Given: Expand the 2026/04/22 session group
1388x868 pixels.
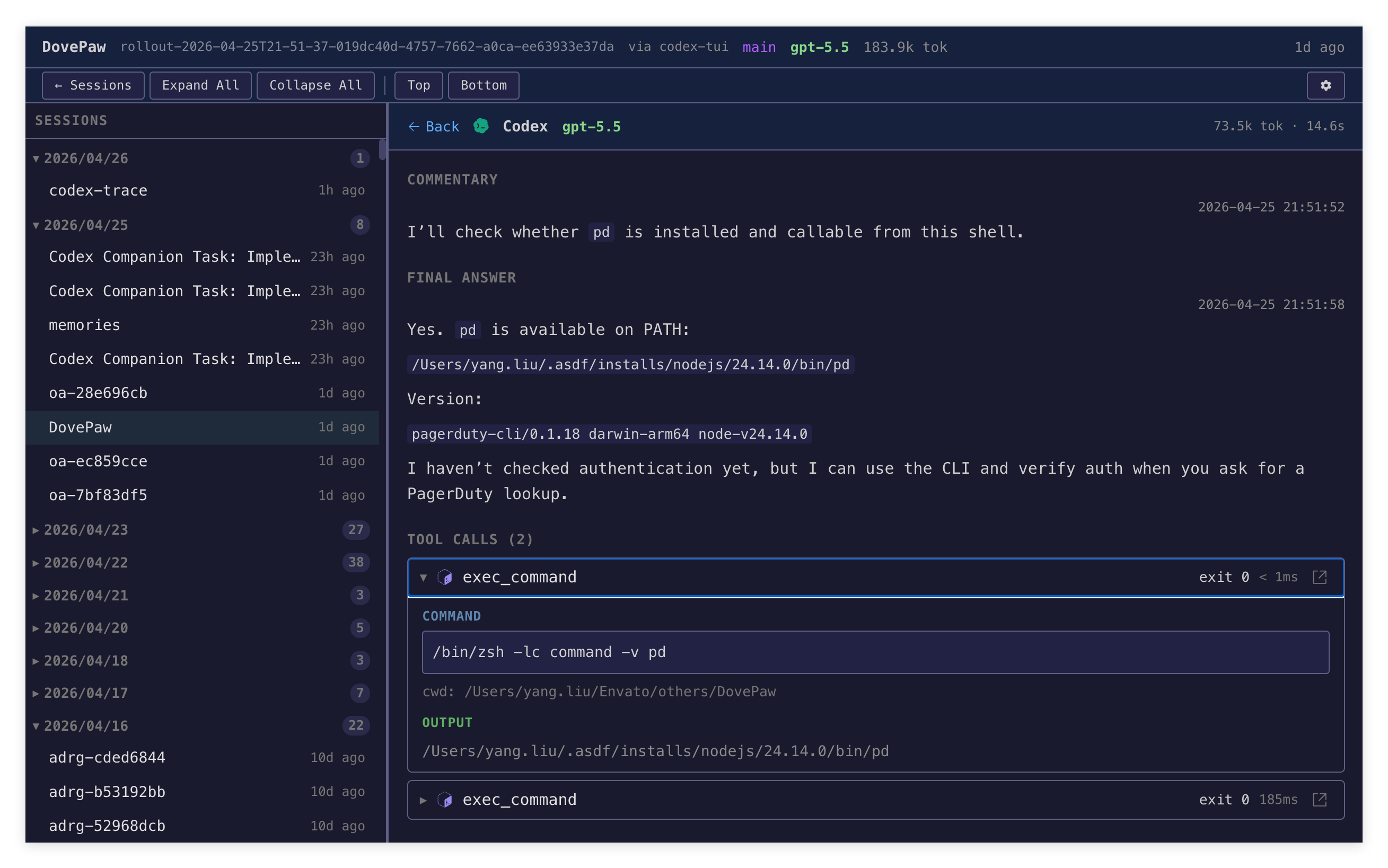Looking at the screenshot, I should coord(36,563).
